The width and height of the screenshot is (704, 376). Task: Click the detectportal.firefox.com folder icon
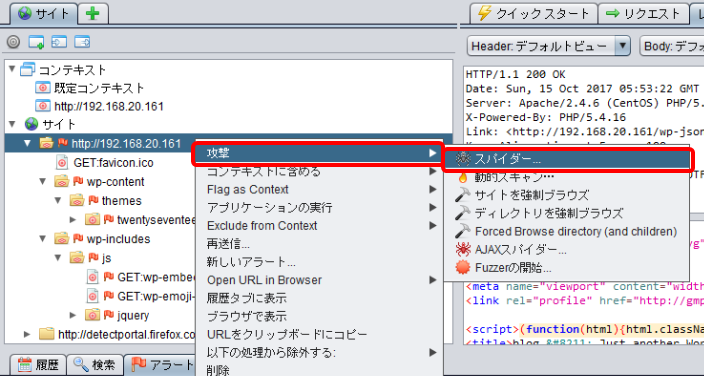pyautogui.click(x=46, y=334)
